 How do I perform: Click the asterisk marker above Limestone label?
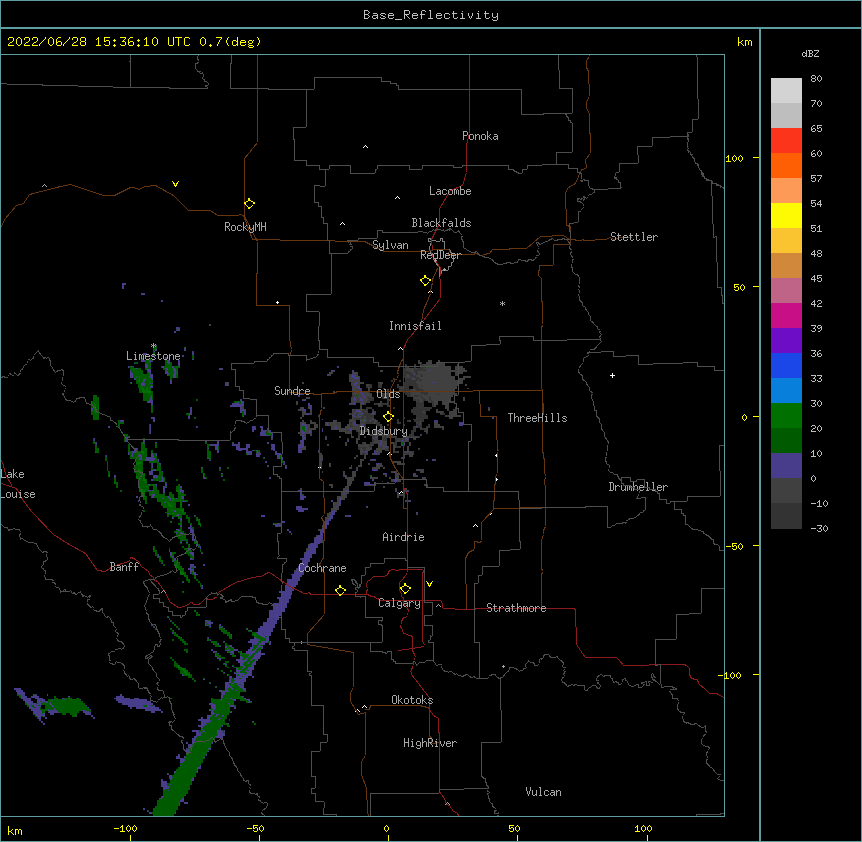154,346
